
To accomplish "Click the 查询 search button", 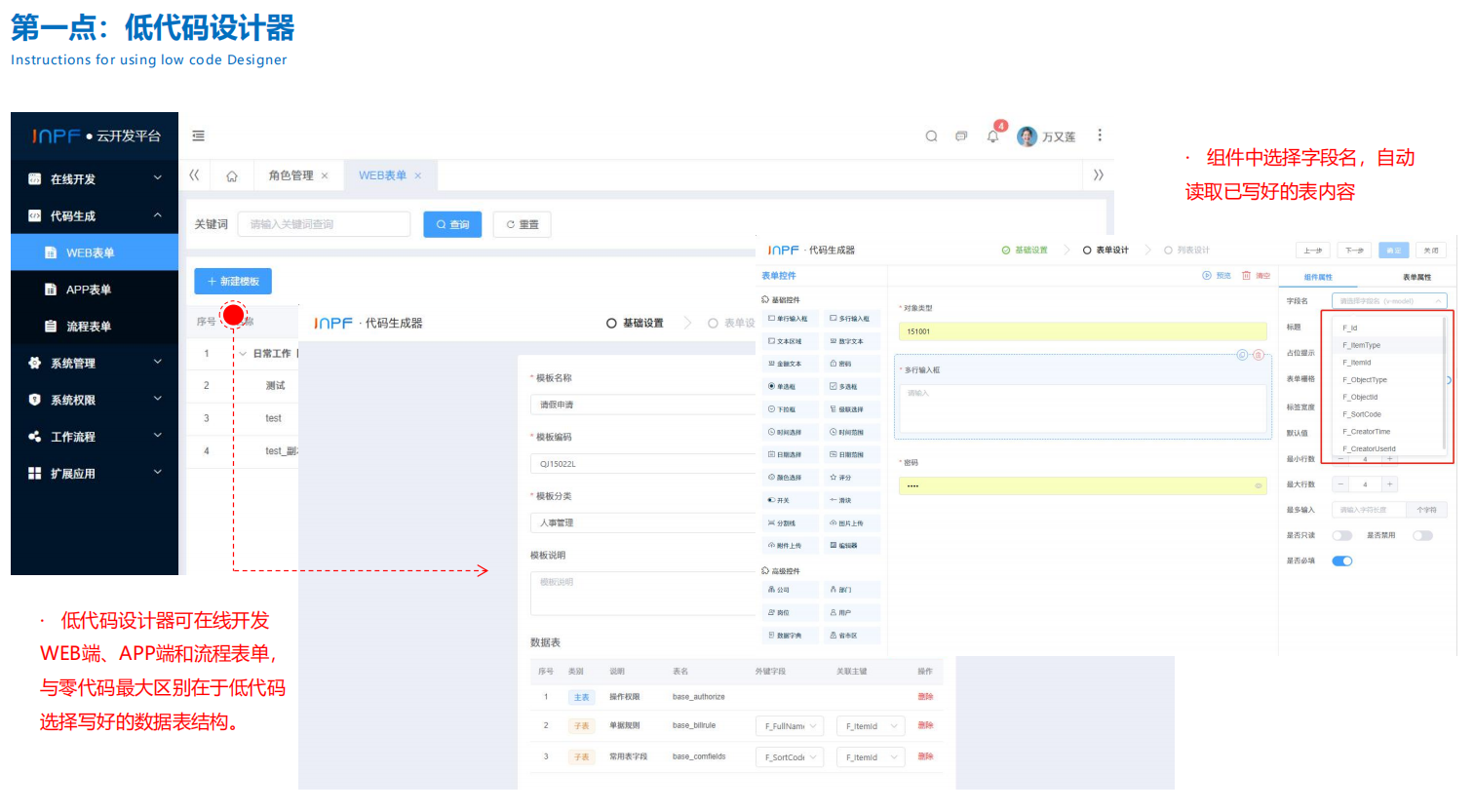I will pos(452,224).
